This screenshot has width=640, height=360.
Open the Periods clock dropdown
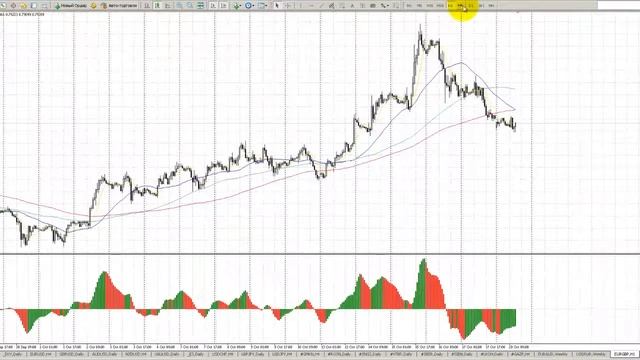tap(249, 6)
